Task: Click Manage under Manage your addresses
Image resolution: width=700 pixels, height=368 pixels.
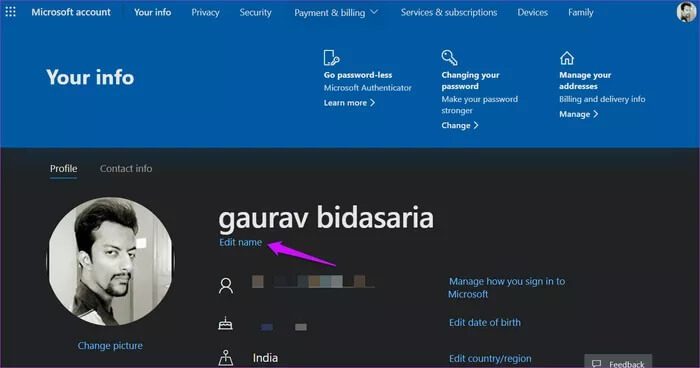Action: tap(579, 114)
